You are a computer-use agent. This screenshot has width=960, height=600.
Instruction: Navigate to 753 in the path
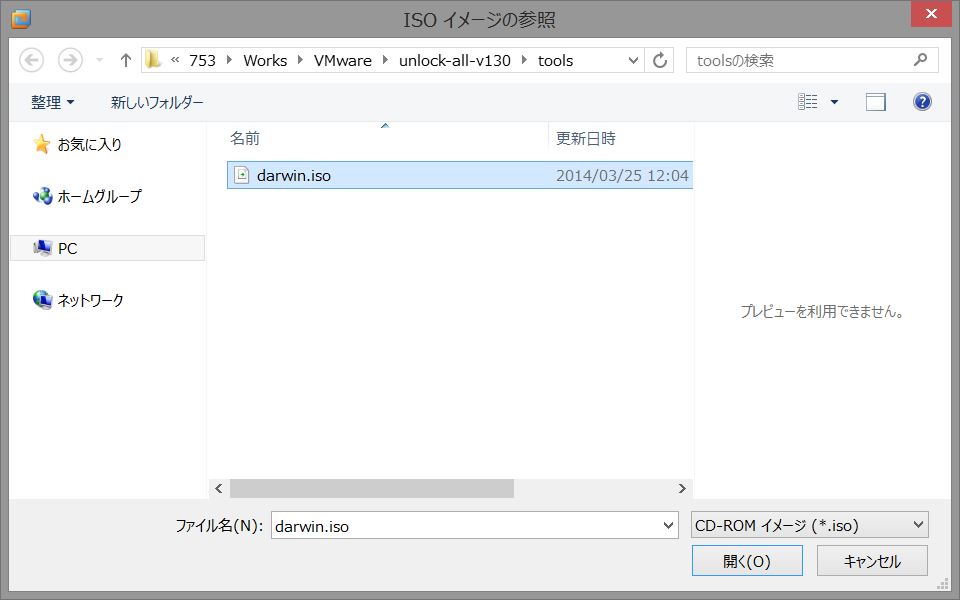202,61
